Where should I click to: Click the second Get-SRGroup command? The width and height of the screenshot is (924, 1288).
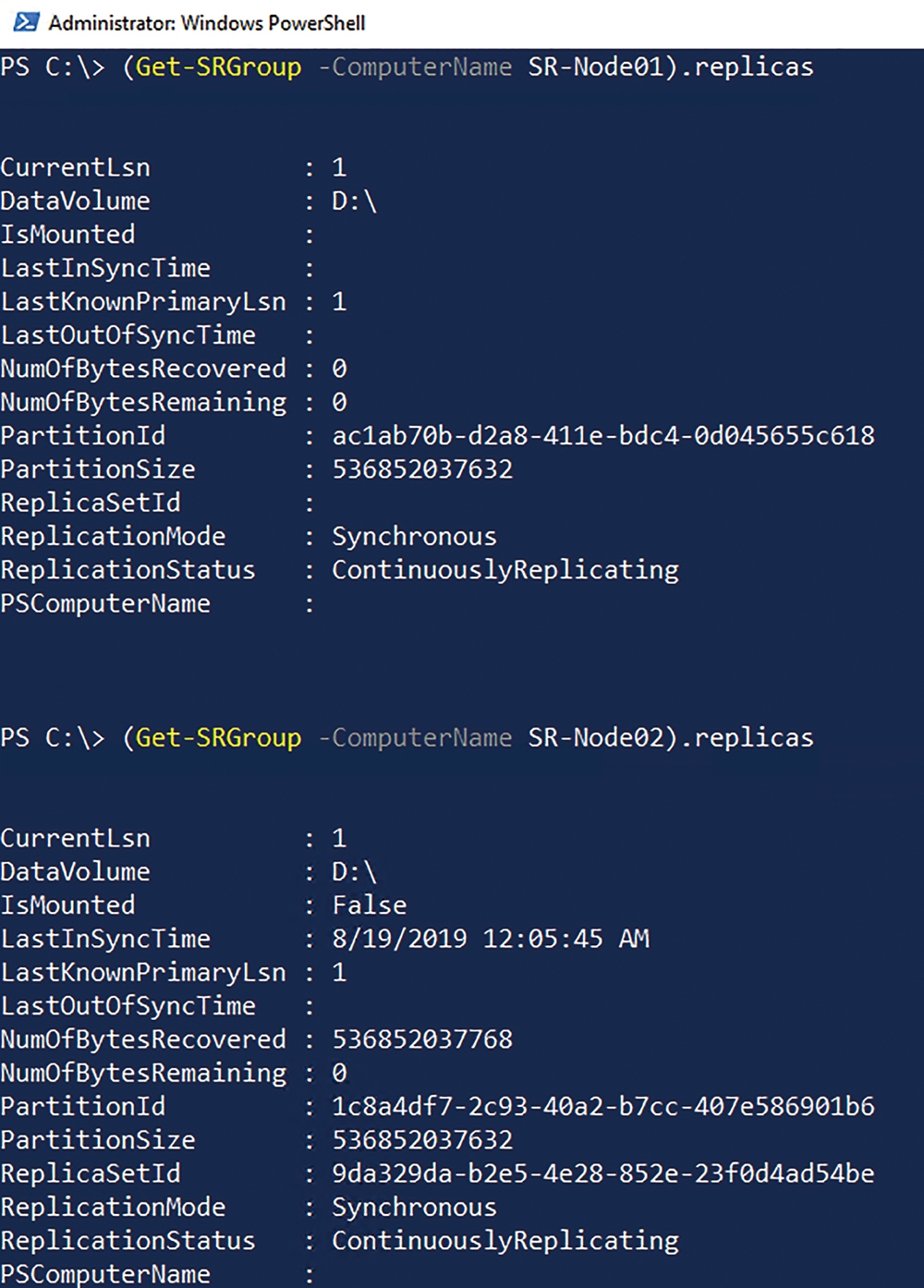pos(218,737)
